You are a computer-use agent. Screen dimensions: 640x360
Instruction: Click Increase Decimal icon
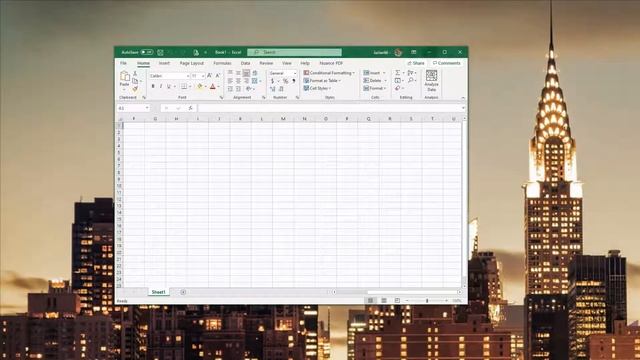click(x=272, y=89)
